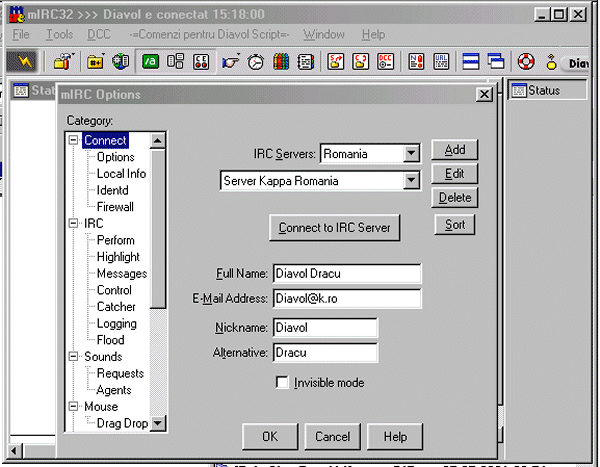Select Highlight in category tree
The height and width of the screenshot is (467, 600).
118,256
